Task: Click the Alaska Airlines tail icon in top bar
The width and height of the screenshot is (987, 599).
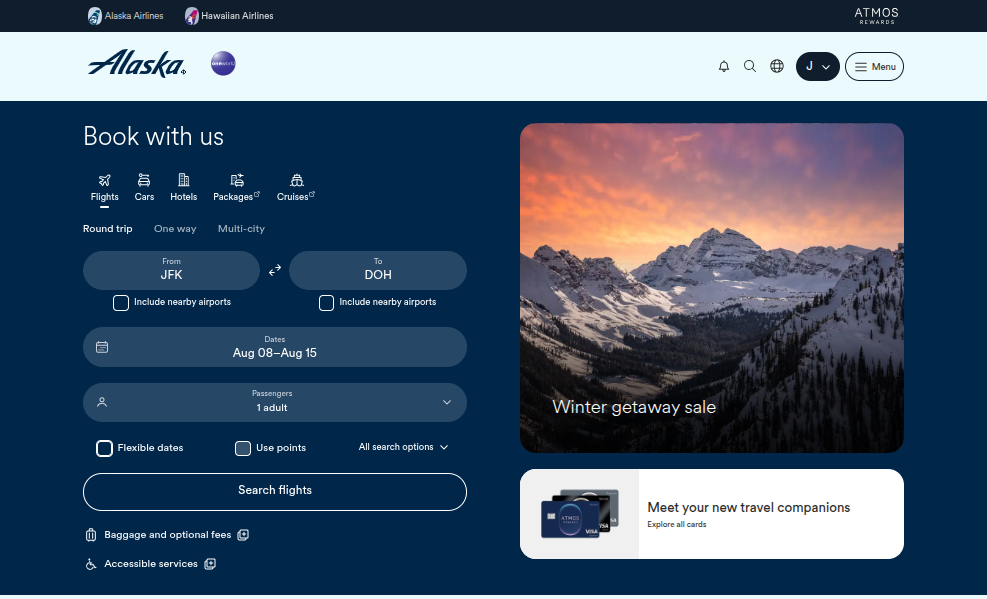Action: (x=94, y=16)
